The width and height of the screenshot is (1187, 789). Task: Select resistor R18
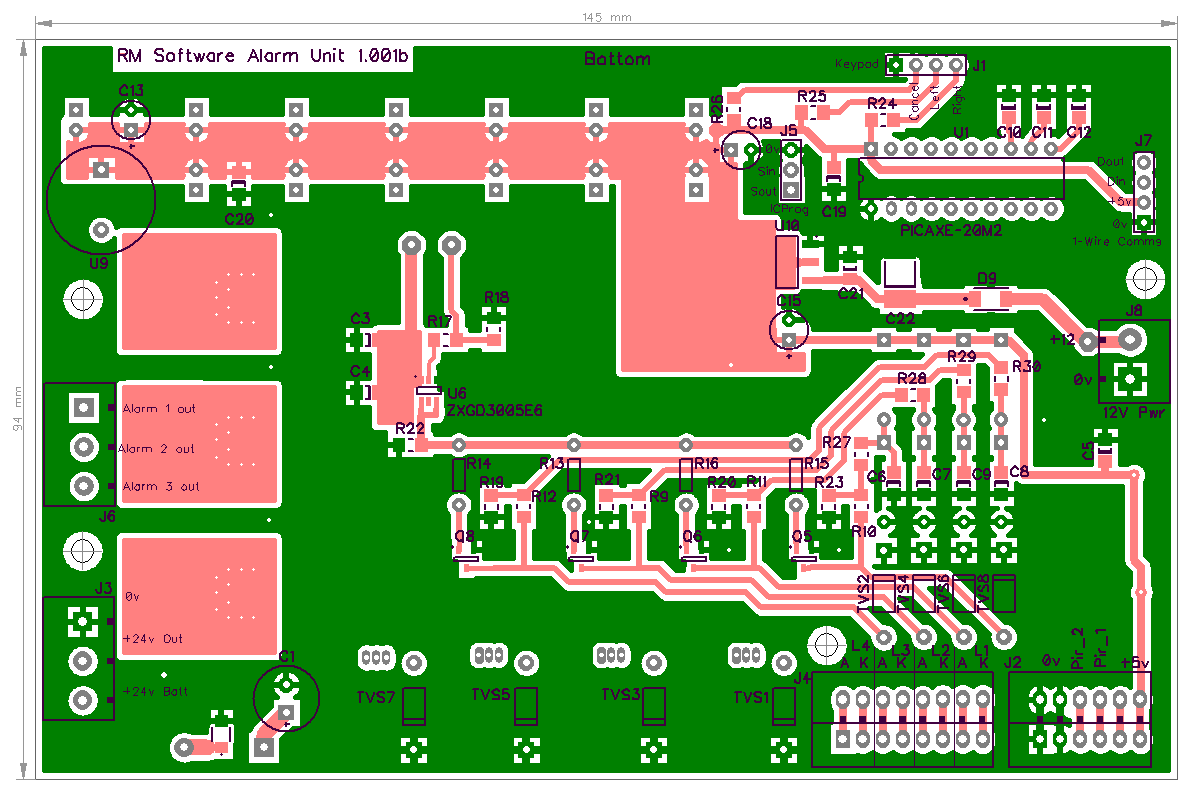494,322
